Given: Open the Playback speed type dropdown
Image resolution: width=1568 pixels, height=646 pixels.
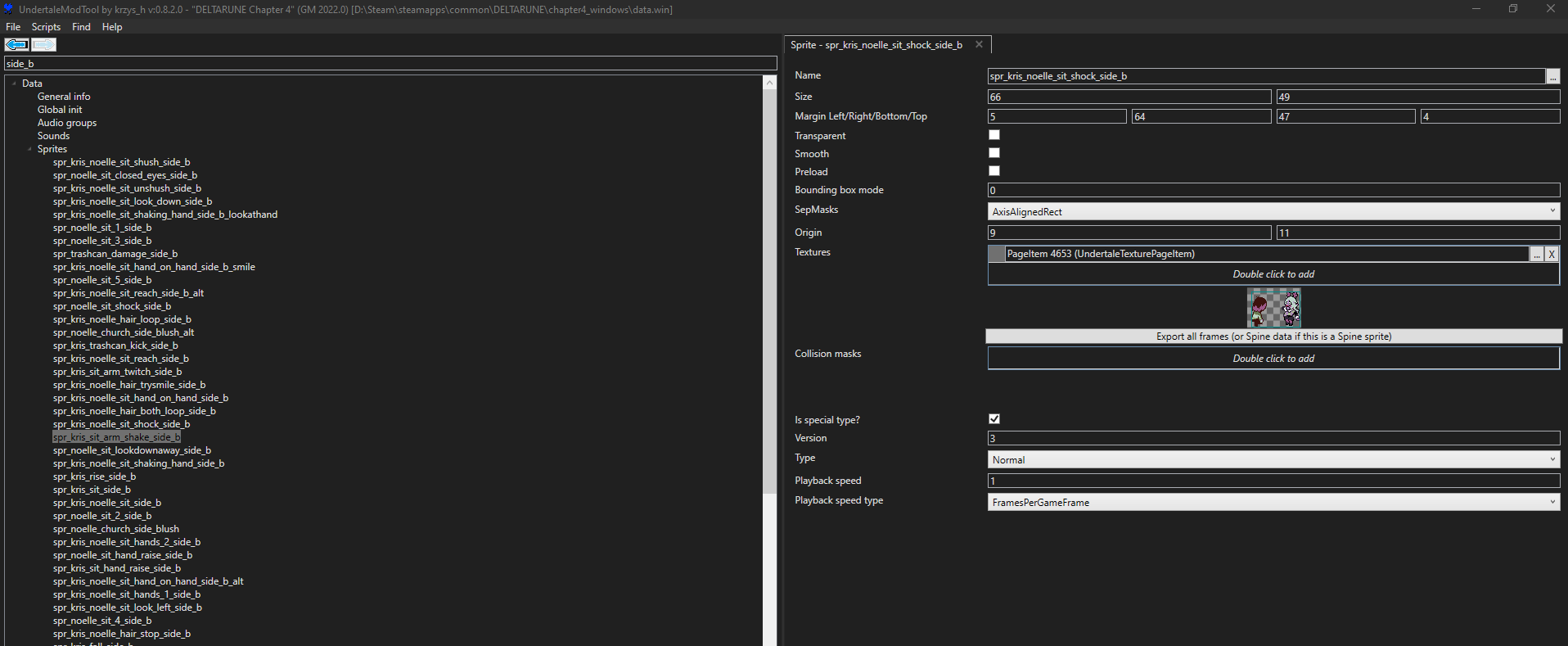Looking at the screenshot, I should pos(1273,502).
